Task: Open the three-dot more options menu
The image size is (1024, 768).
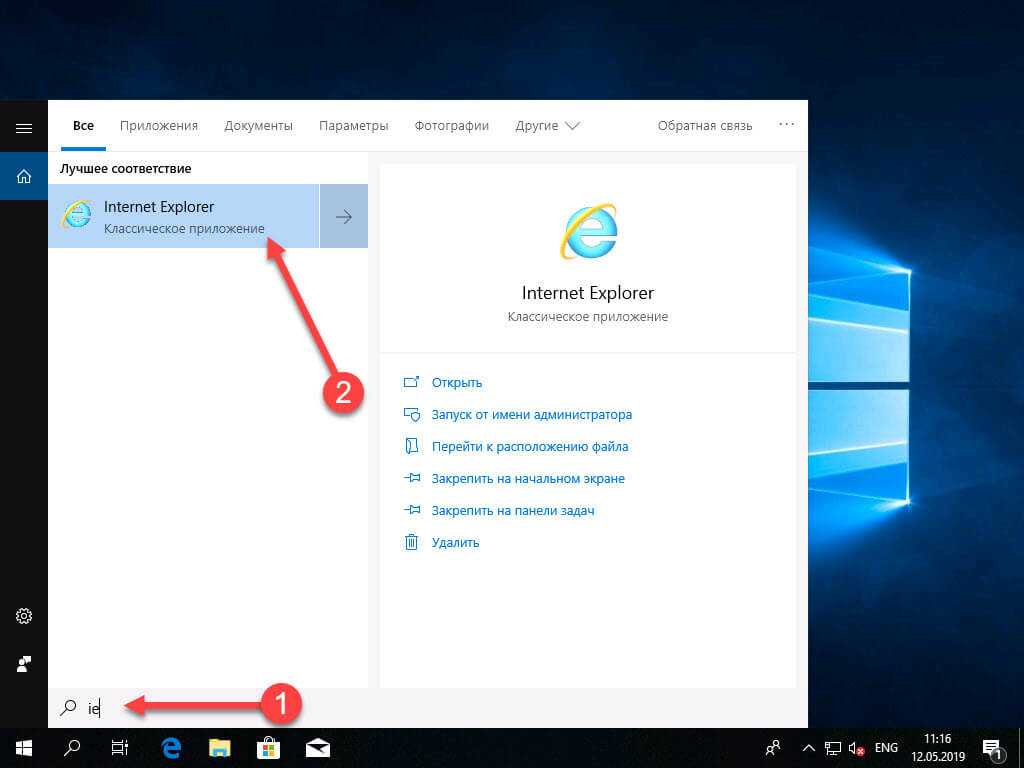Action: click(x=786, y=126)
